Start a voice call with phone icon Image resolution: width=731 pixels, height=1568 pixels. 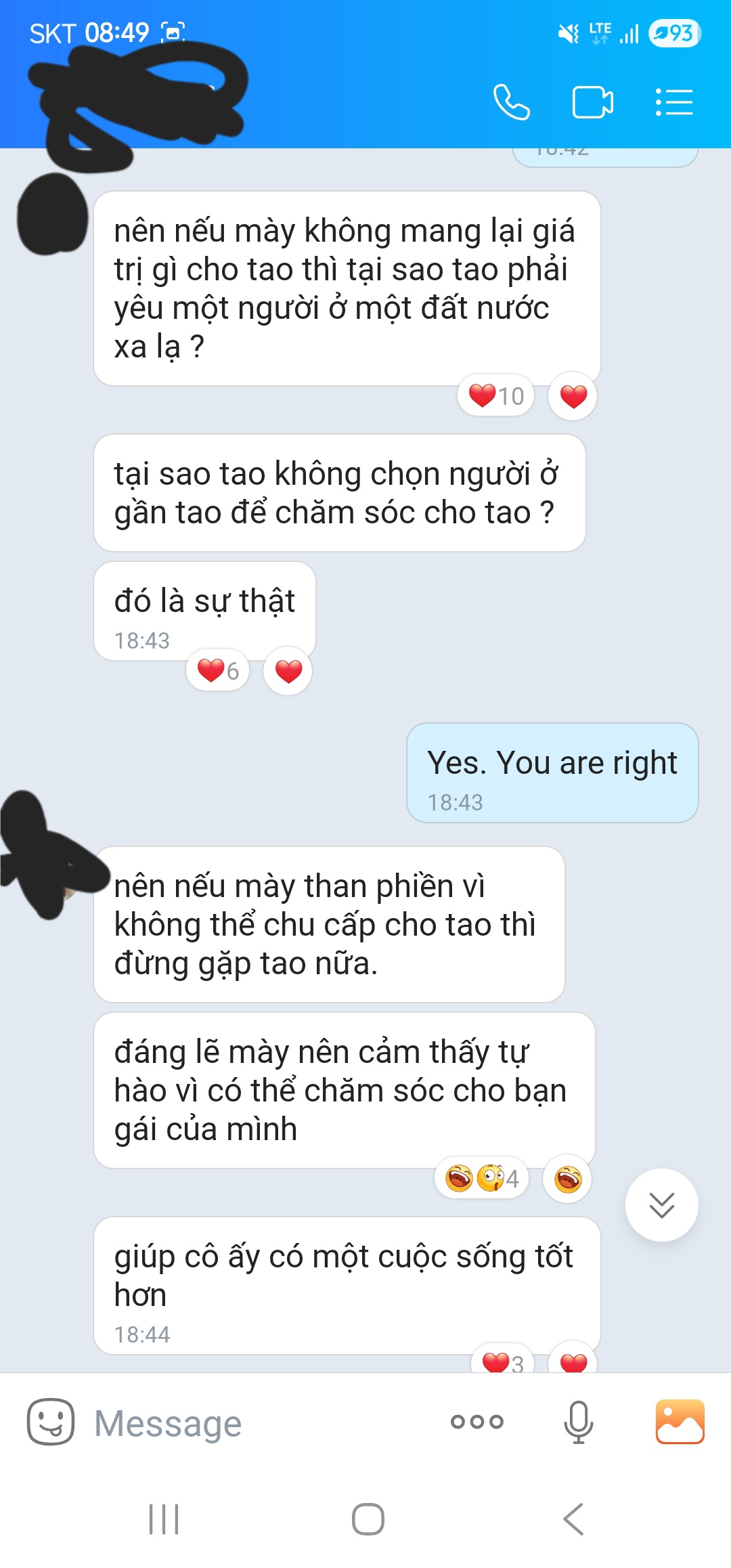point(511,102)
